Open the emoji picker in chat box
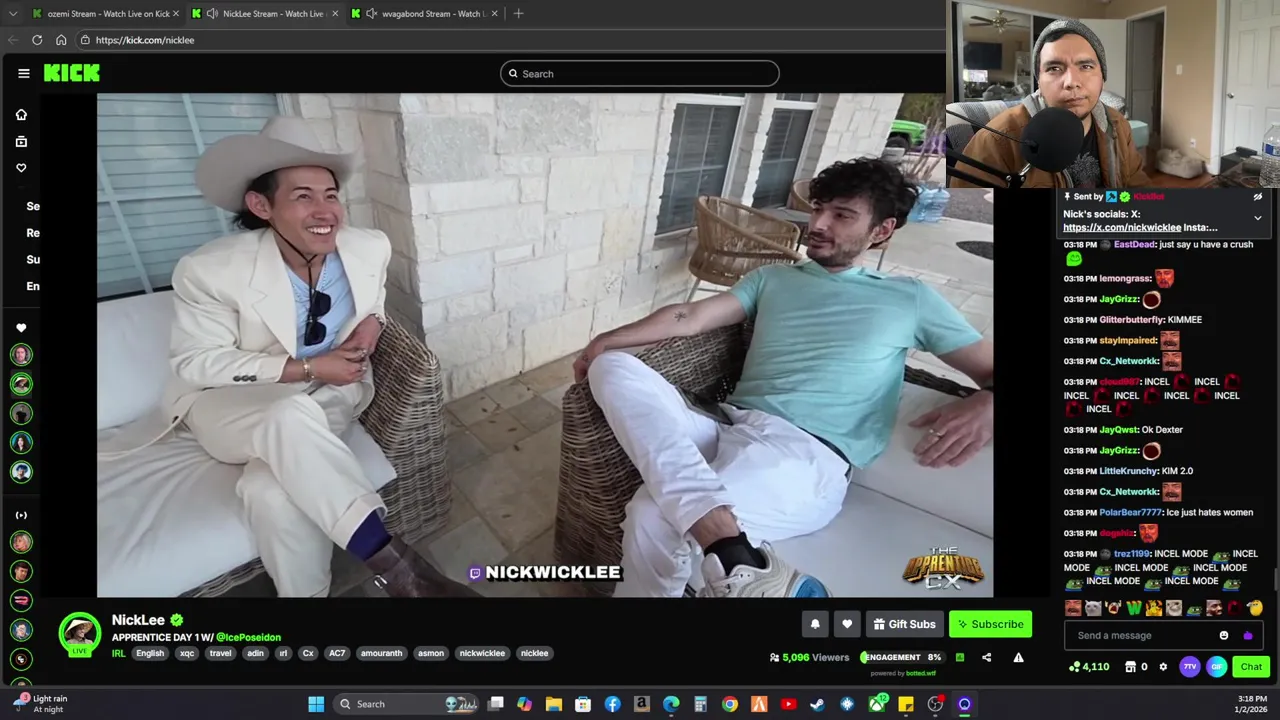 click(x=1224, y=635)
